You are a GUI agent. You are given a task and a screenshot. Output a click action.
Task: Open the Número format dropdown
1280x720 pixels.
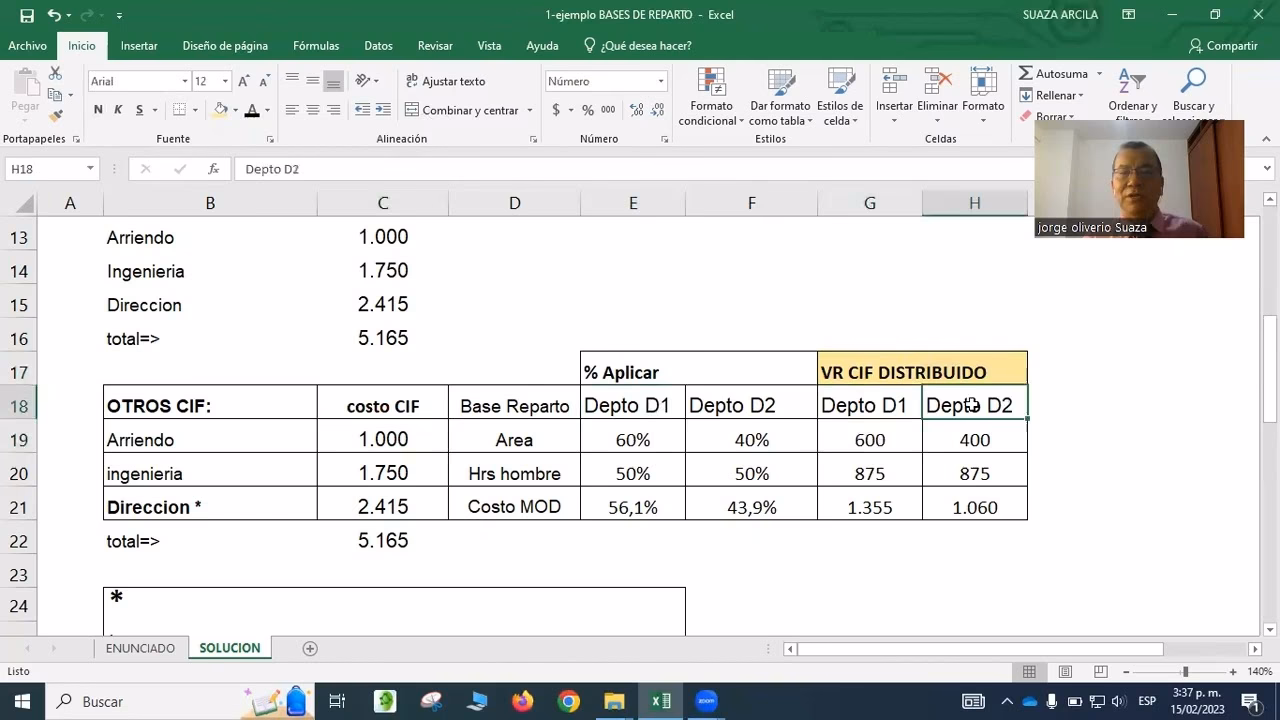pyautogui.click(x=659, y=79)
